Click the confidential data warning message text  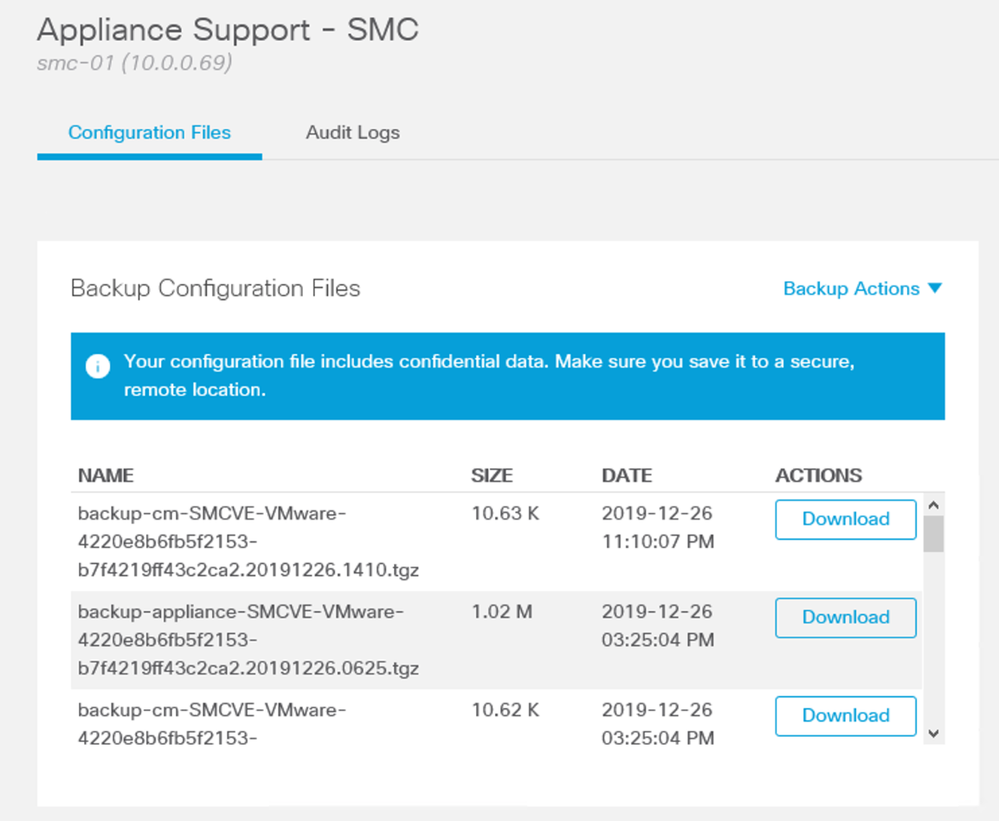489,375
